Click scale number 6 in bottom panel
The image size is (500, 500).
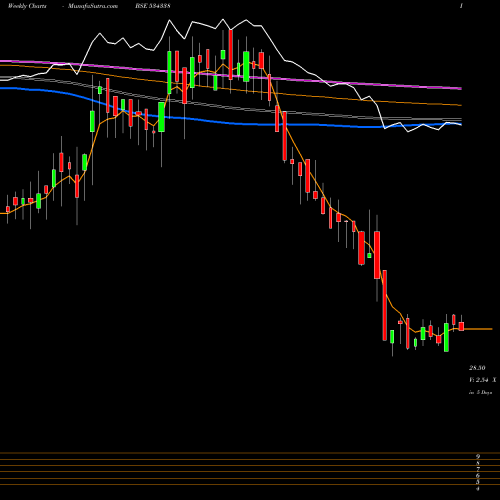point(478,476)
